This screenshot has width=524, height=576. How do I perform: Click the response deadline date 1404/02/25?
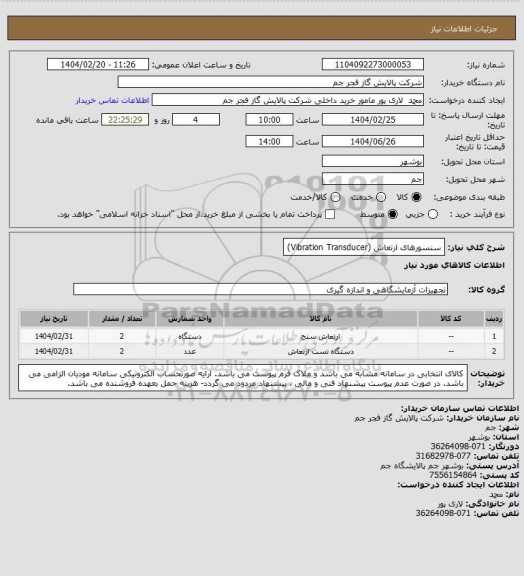click(x=373, y=120)
